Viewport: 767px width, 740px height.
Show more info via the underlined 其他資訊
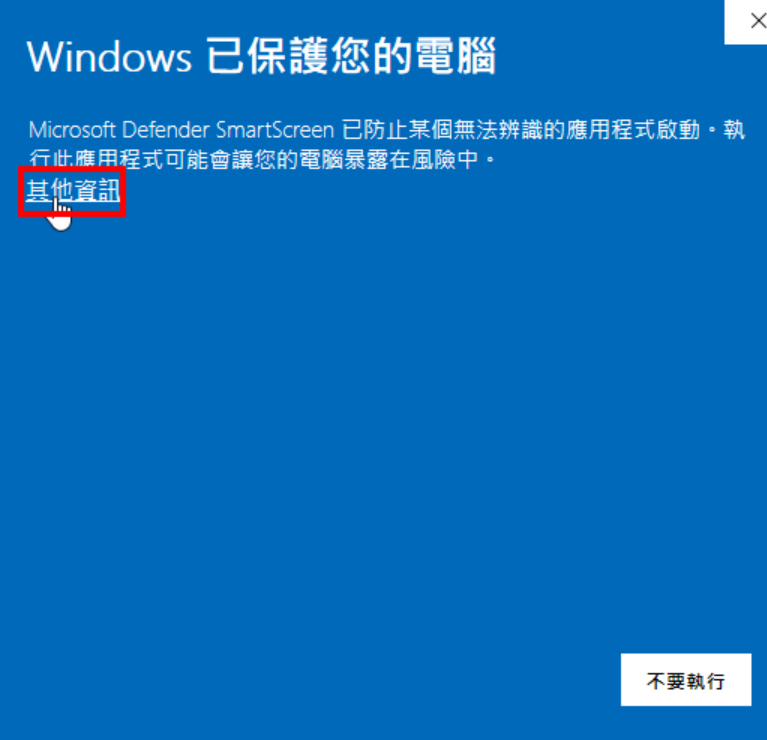72,191
